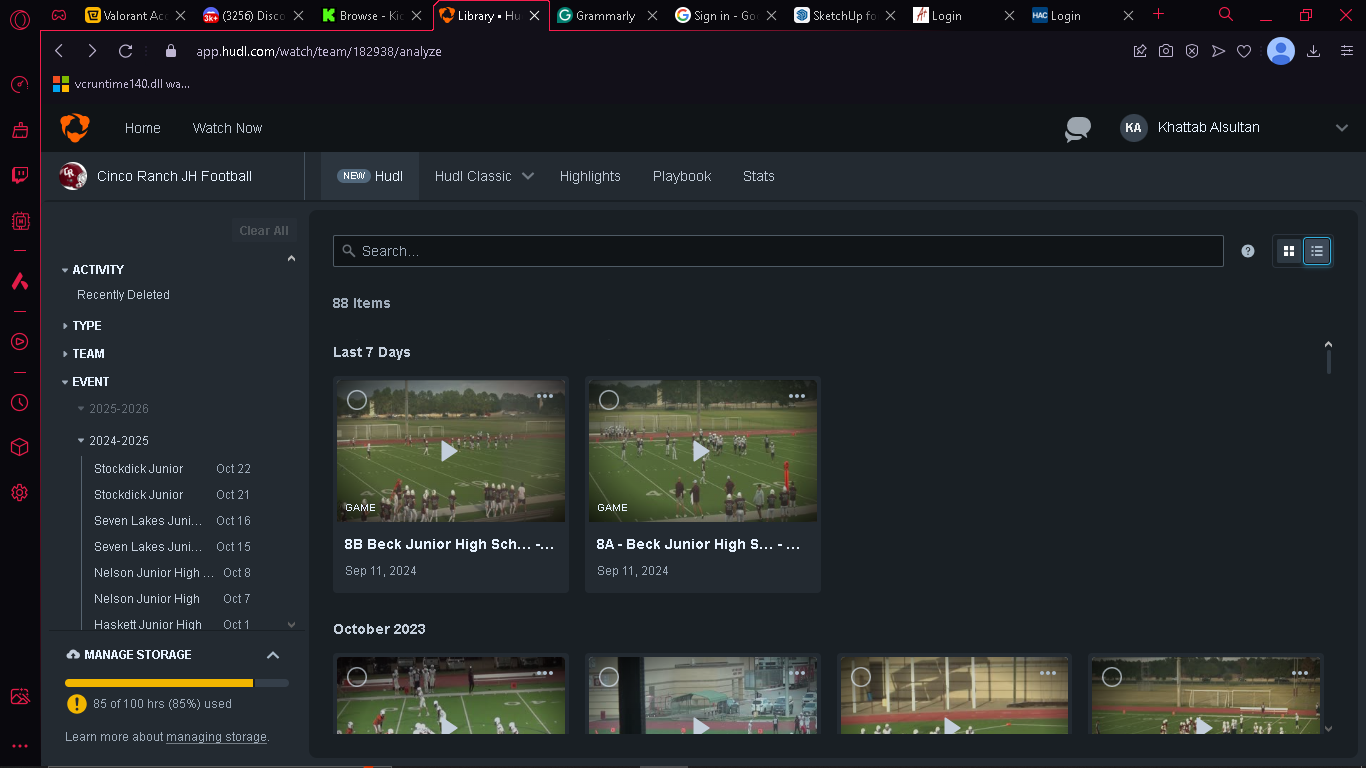
Task: Open GX Control speedometer icon in sidebar
Action: pos(20,85)
